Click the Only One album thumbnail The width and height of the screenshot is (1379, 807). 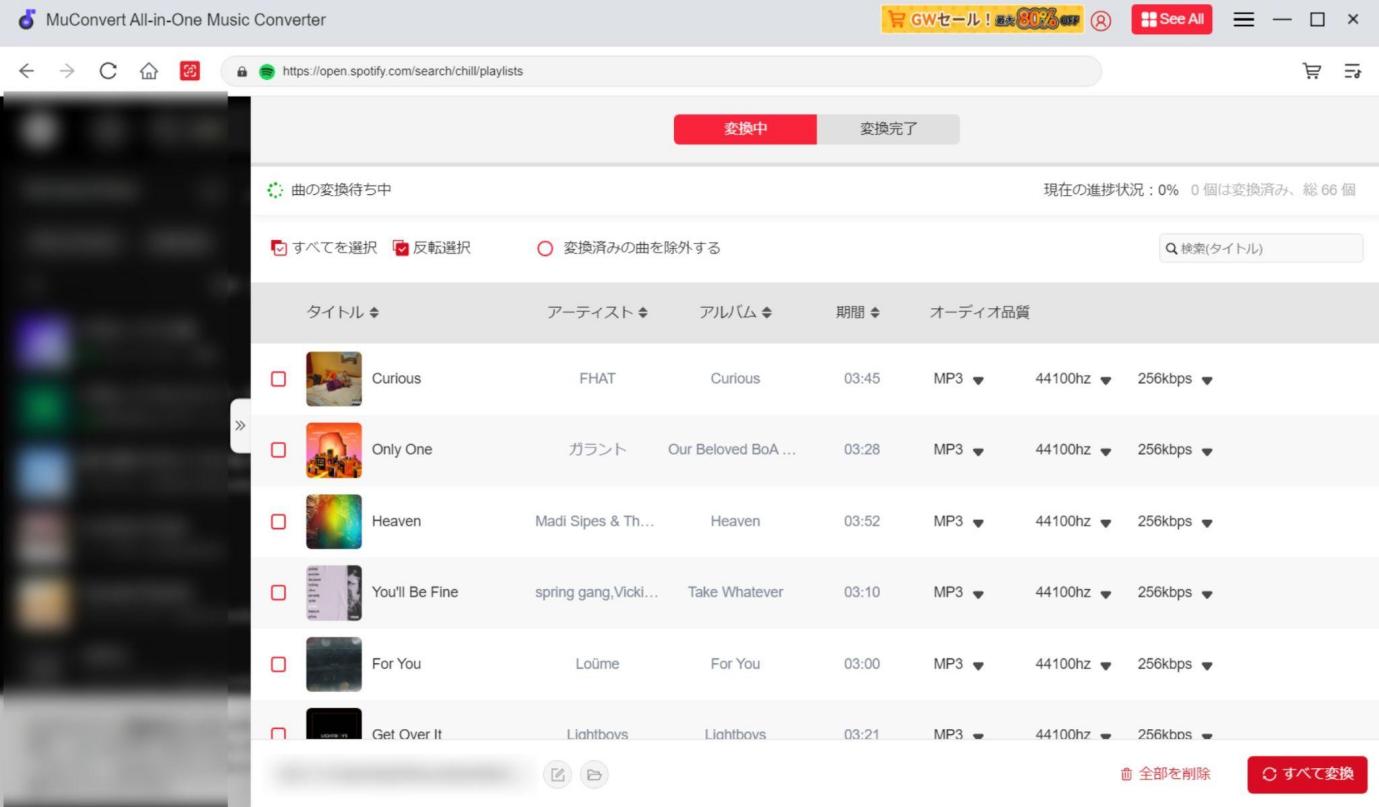tap(334, 450)
